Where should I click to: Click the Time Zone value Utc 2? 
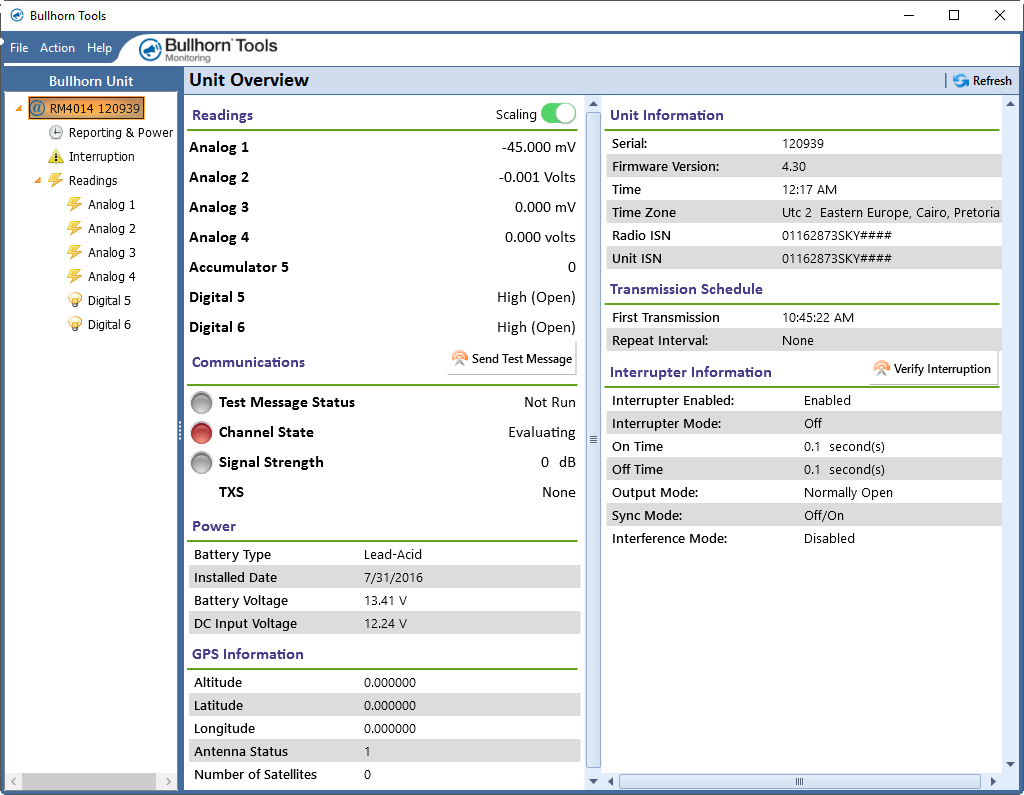890,212
